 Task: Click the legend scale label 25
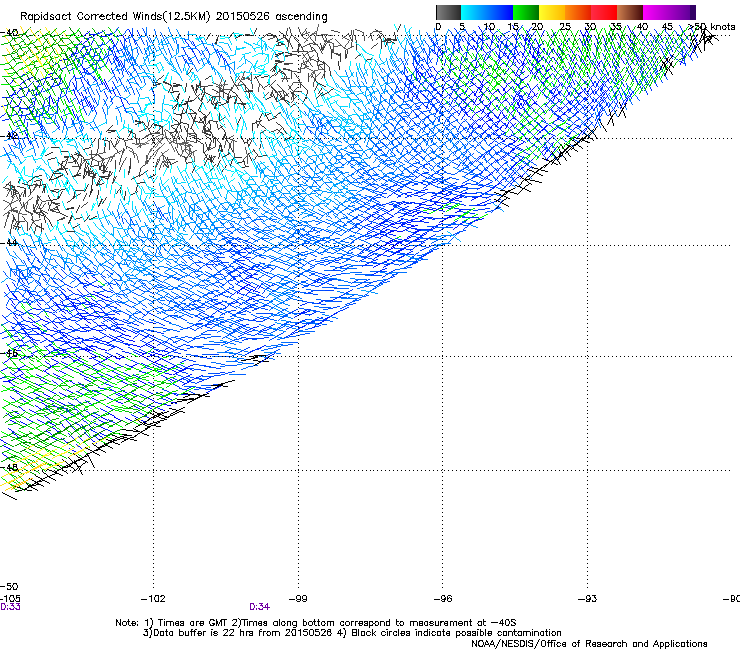(x=564, y=27)
